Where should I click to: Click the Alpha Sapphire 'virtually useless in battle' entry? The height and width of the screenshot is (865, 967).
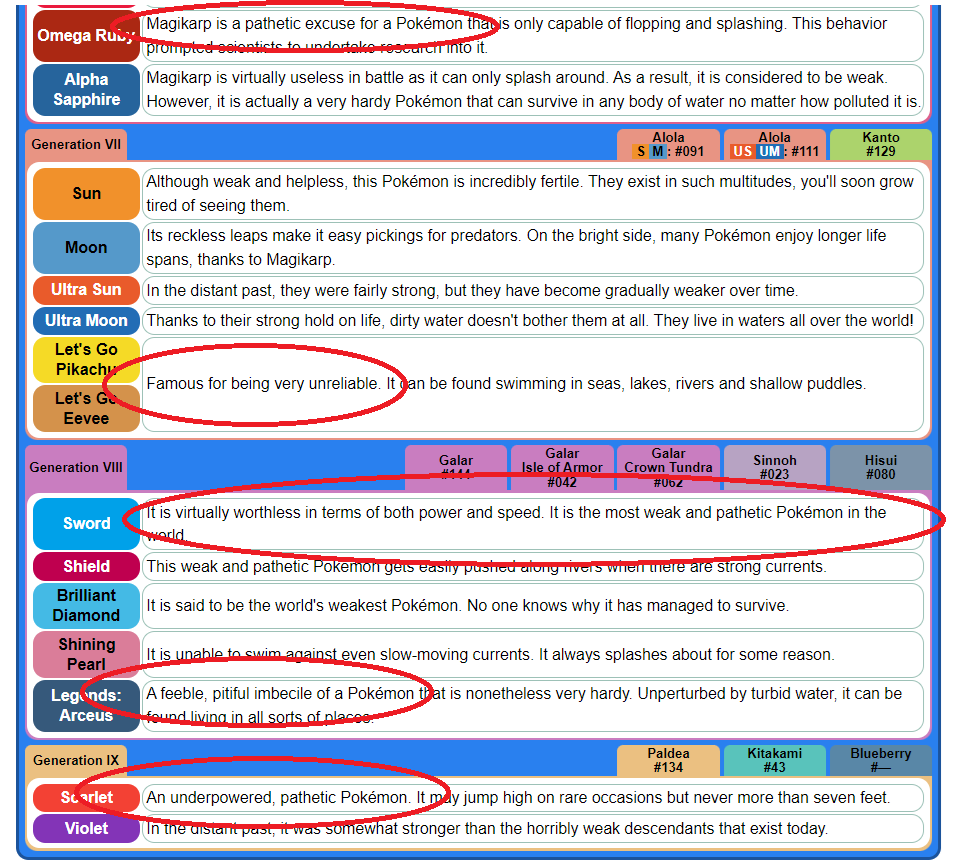[533, 89]
